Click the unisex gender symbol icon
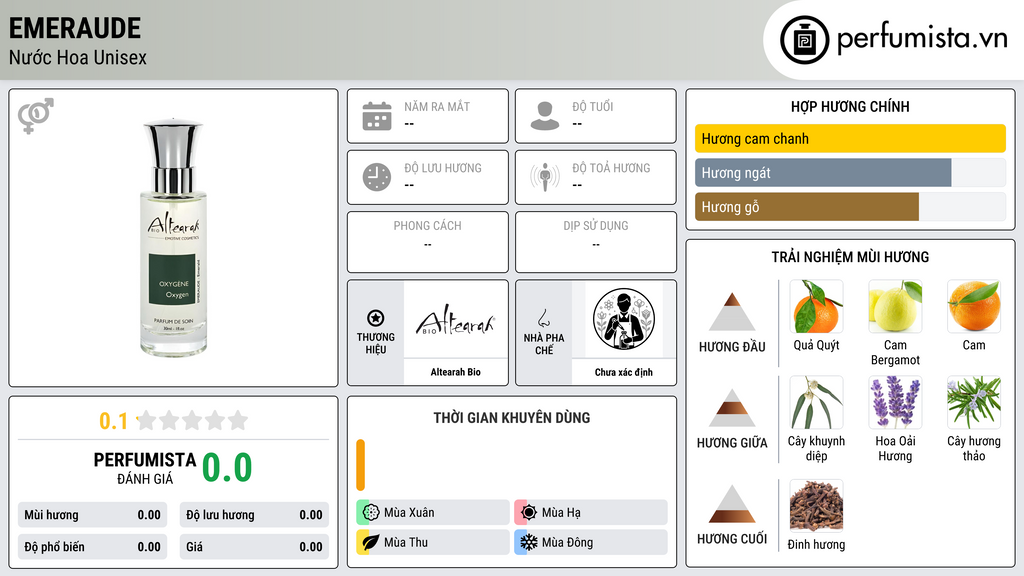This screenshot has height=576, width=1024. (36, 116)
